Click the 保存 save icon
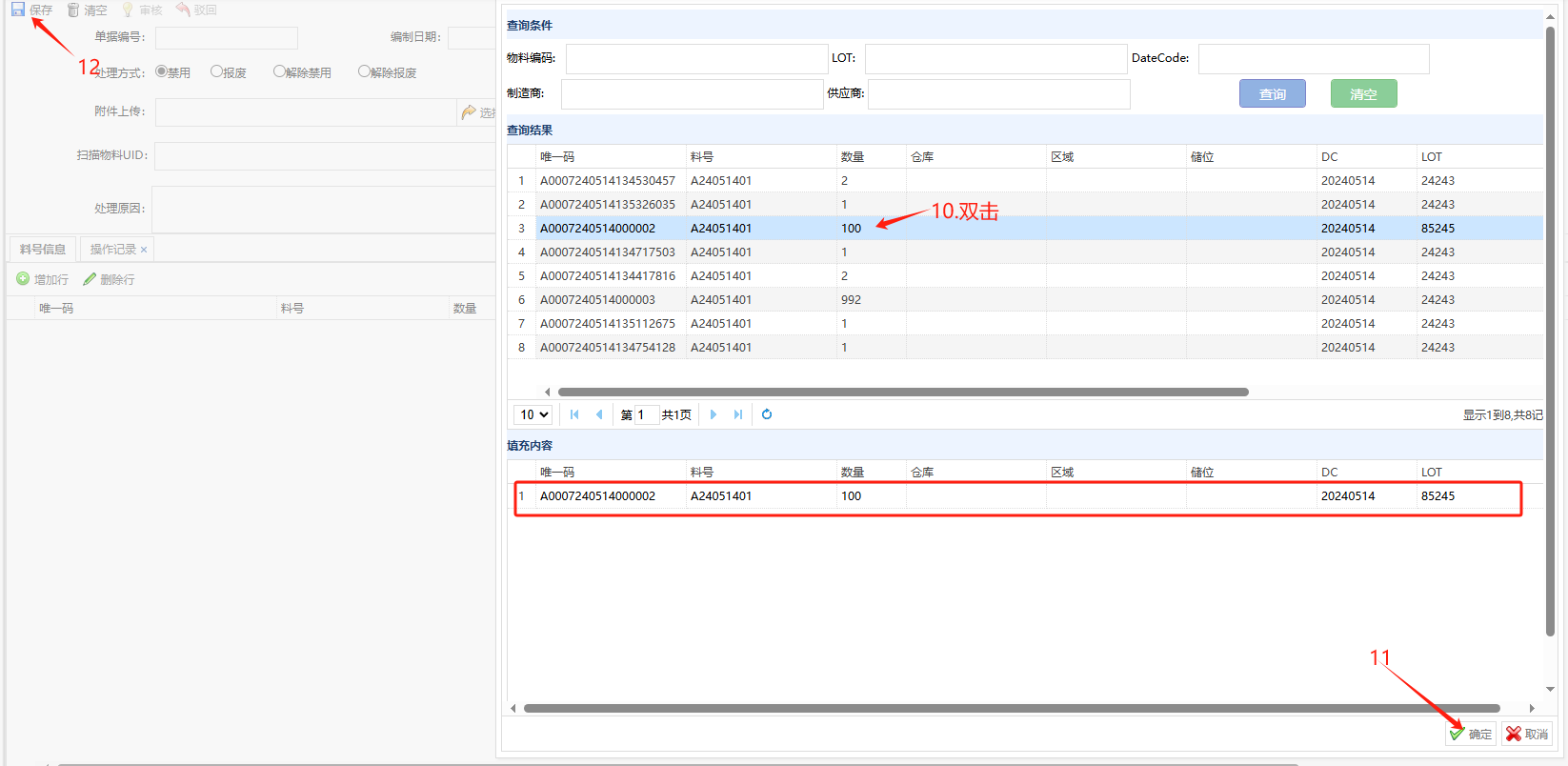 [x=18, y=10]
